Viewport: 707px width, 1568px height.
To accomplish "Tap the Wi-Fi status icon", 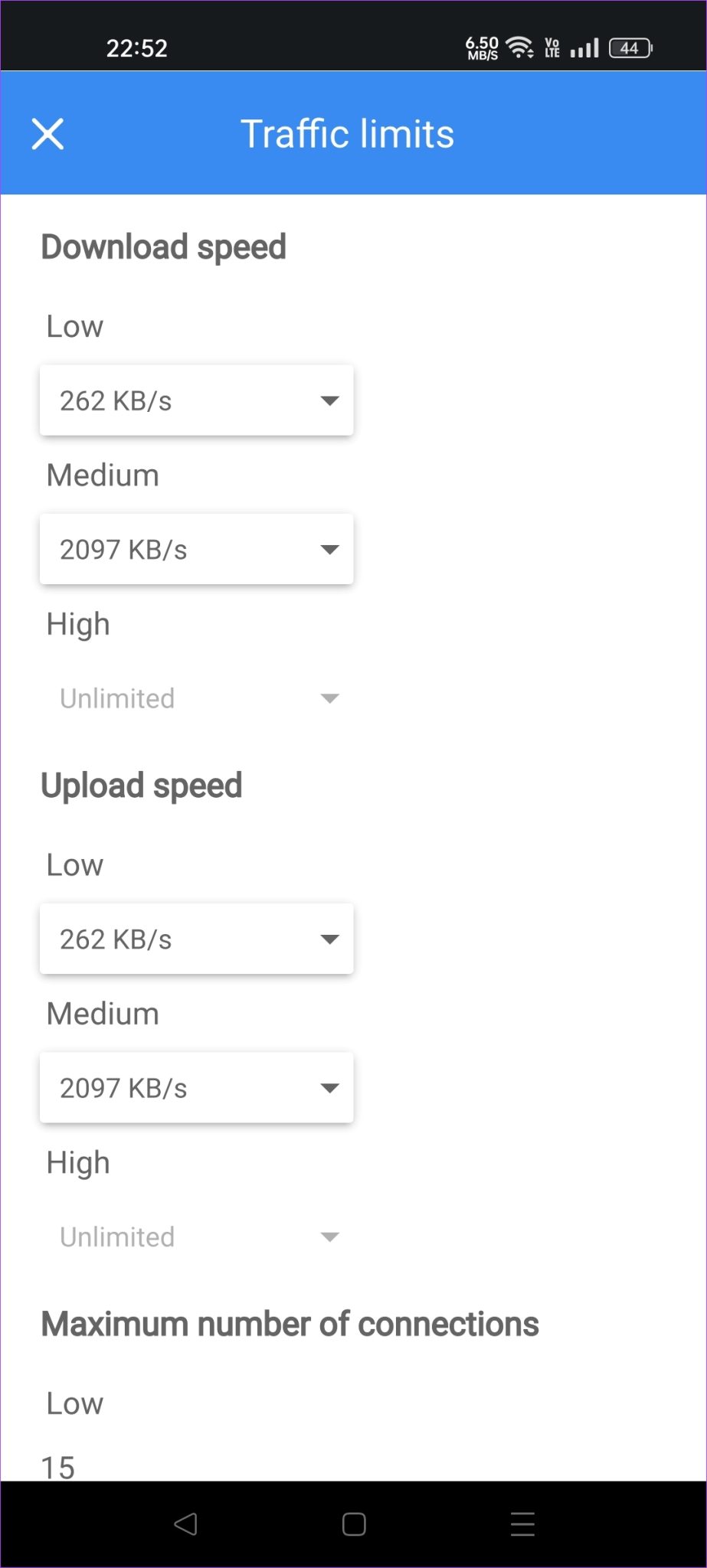I will pyautogui.click(x=522, y=47).
